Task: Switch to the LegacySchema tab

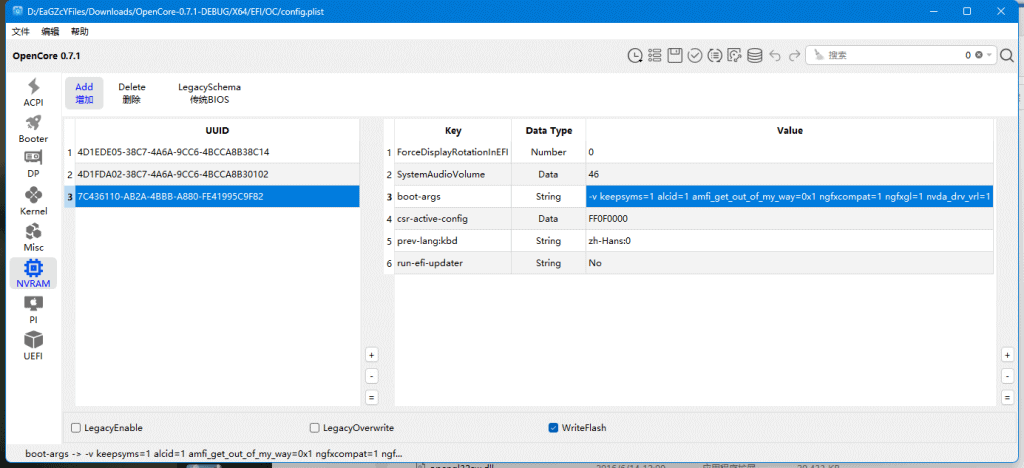Action: (209, 93)
